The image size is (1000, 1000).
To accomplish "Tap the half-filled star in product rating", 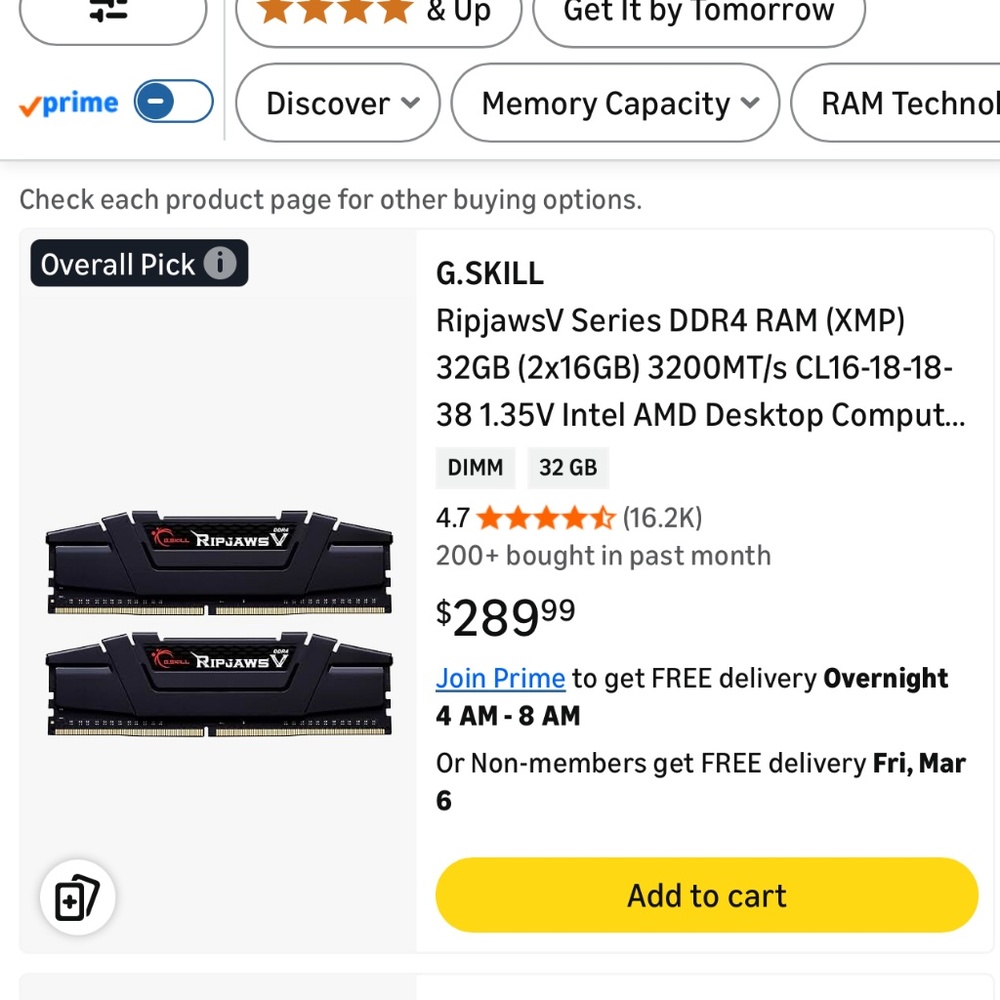I will click(604, 518).
